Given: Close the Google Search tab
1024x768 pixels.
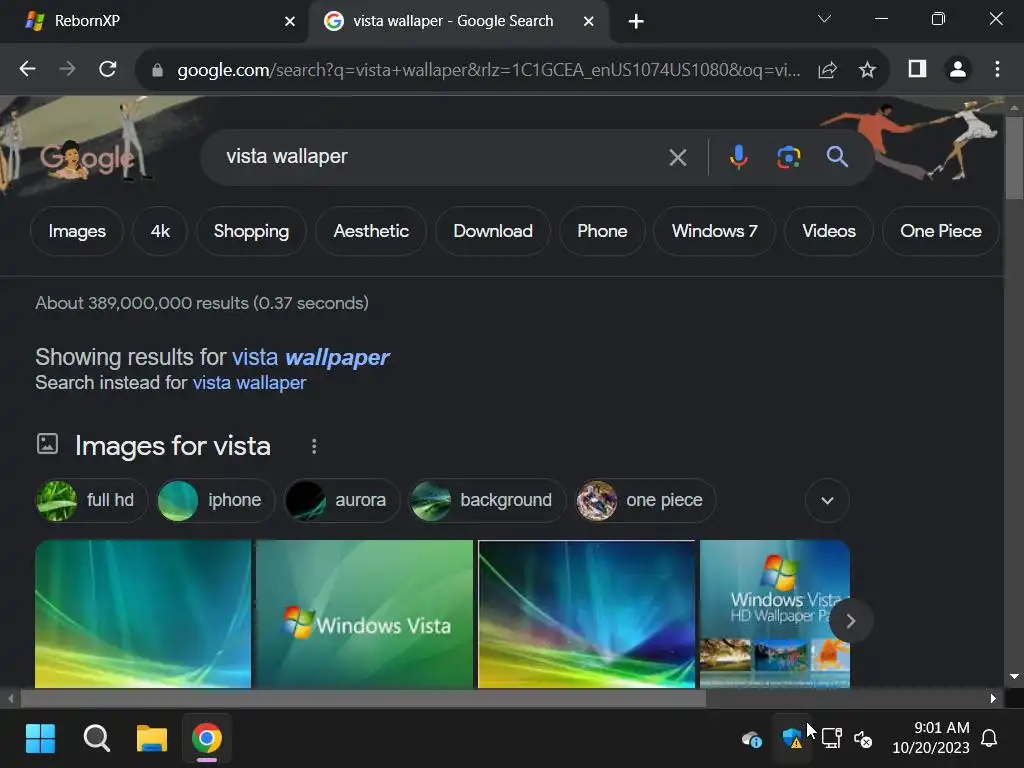Looking at the screenshot, I should pos(588,22).
